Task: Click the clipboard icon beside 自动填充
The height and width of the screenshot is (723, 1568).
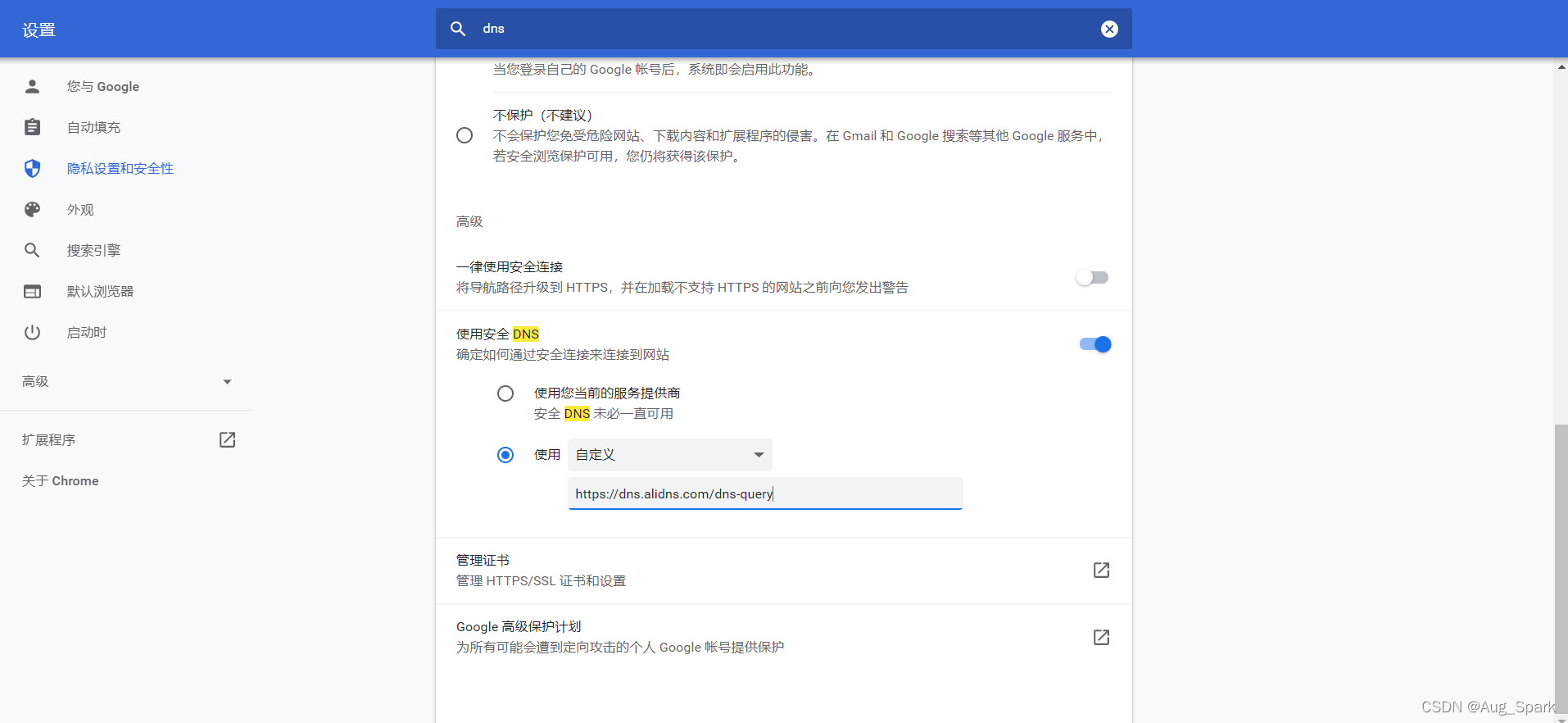Action: pos(33,127)
